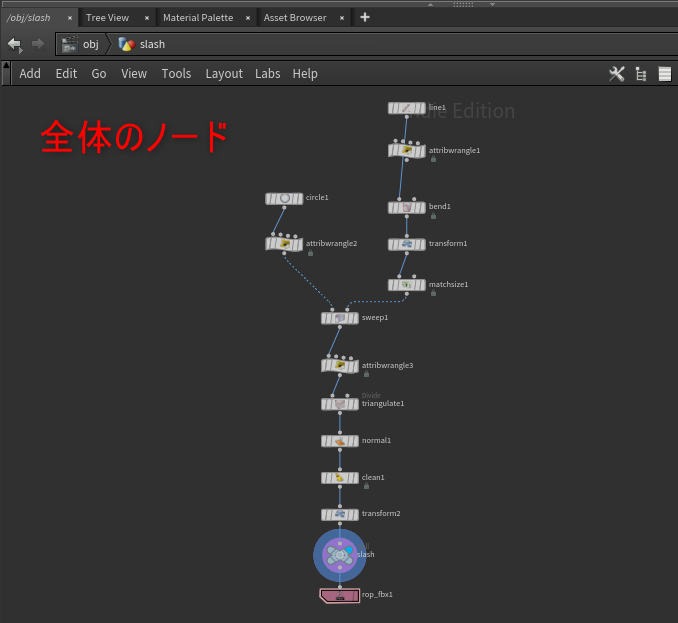The image size is (678, 623).
Task: Open the Help menu
Action: (305, 73)
